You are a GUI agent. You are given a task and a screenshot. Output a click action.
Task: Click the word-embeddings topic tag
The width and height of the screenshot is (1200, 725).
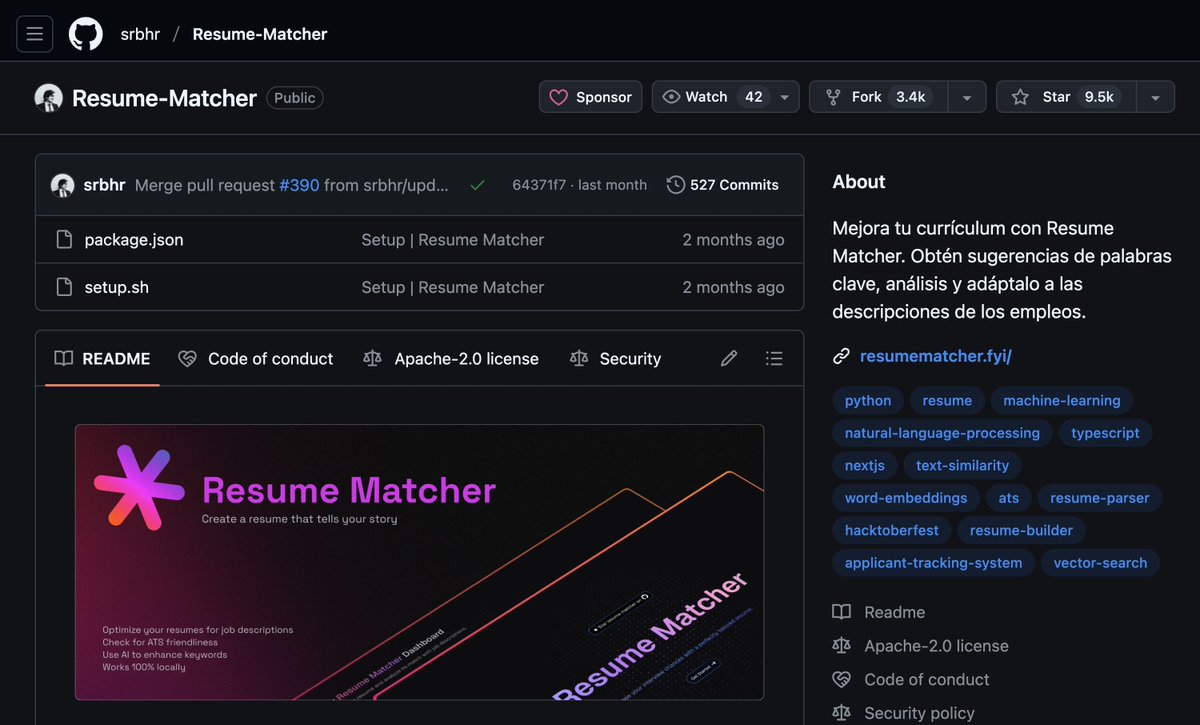pyautogui.click(x=906, y=498)
